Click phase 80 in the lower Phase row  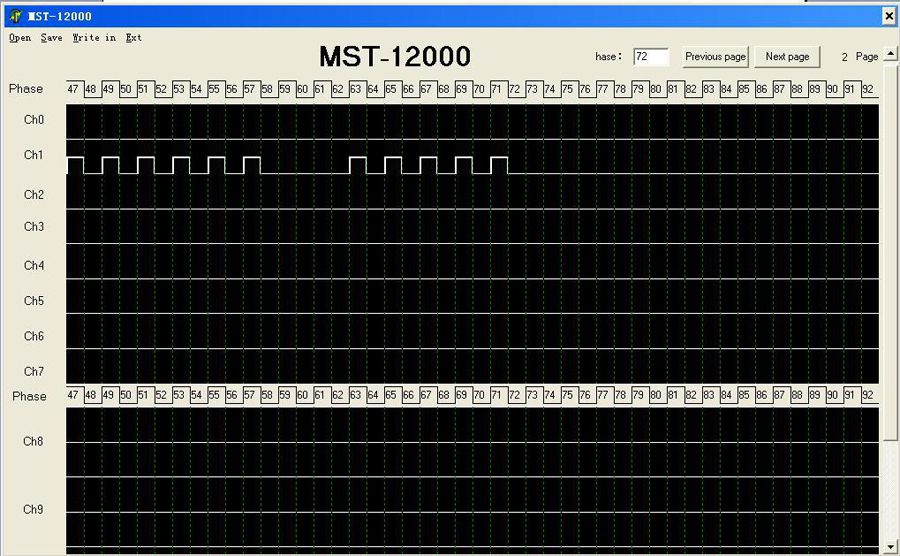click(x=655, y=395)
